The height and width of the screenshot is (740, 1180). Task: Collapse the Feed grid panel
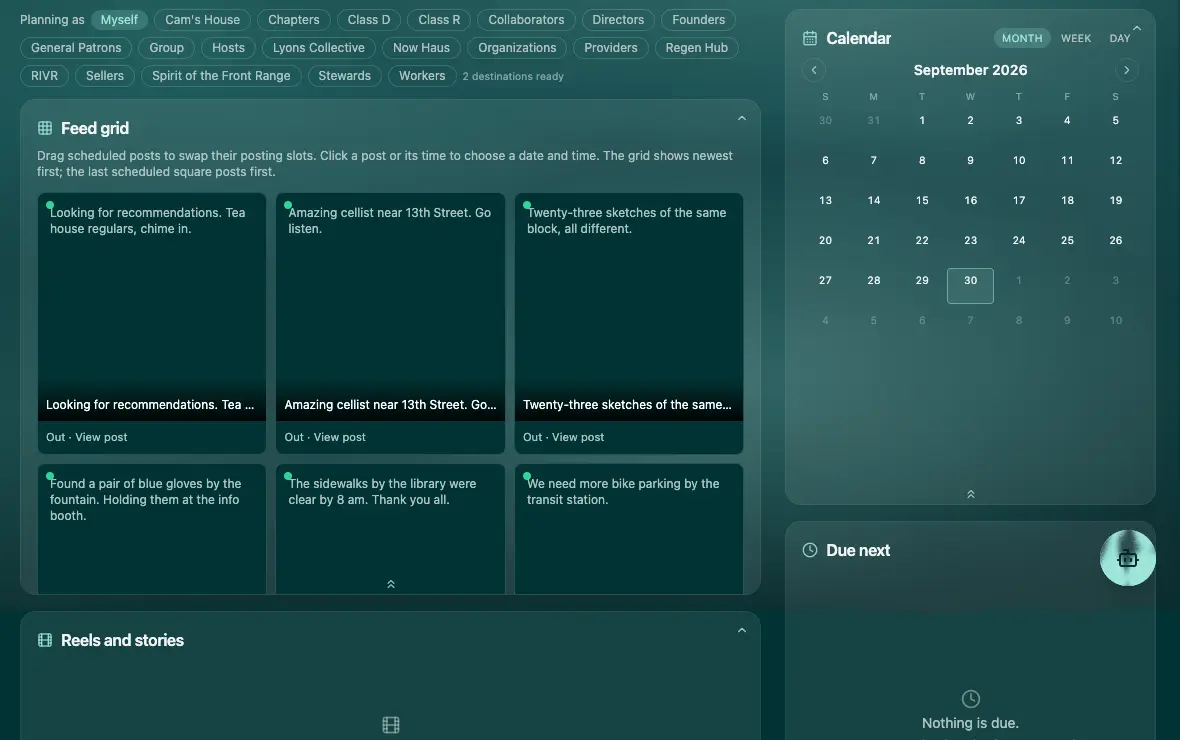tap(741, 119)
